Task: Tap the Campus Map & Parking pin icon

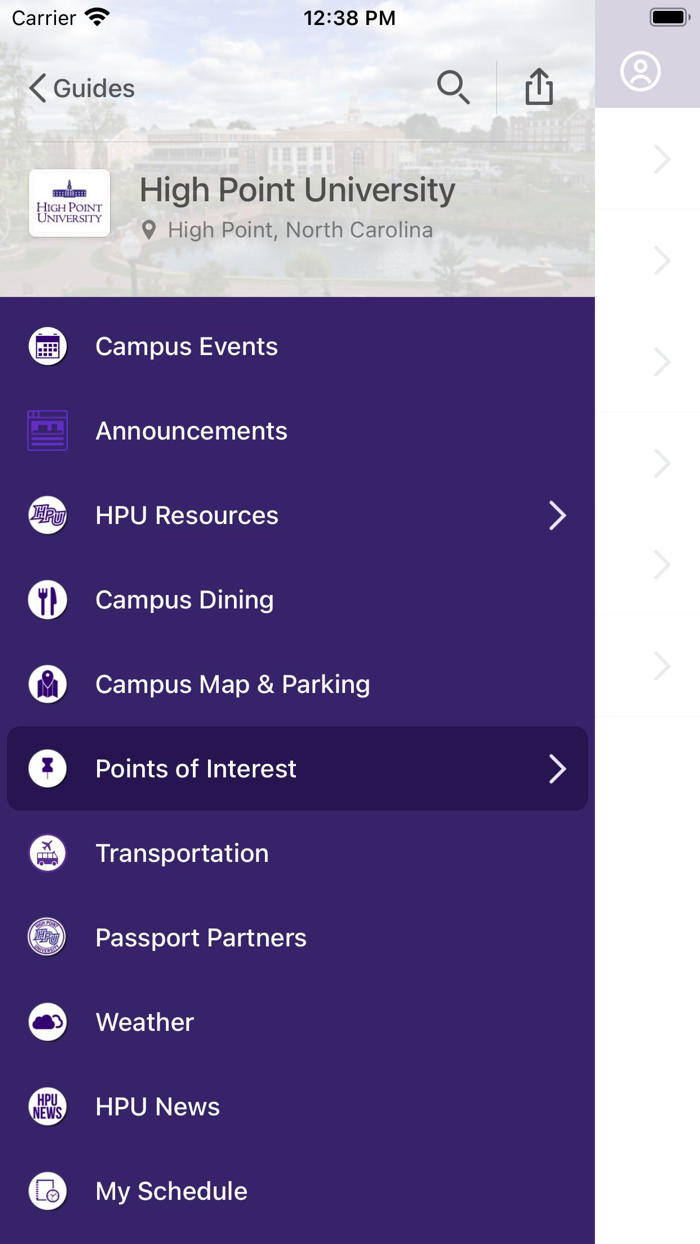Action: (47, 684)
